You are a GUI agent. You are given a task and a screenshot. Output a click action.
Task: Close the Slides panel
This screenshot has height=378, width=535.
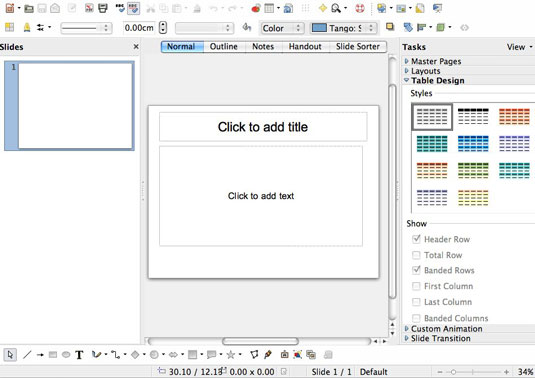[136, 46]
